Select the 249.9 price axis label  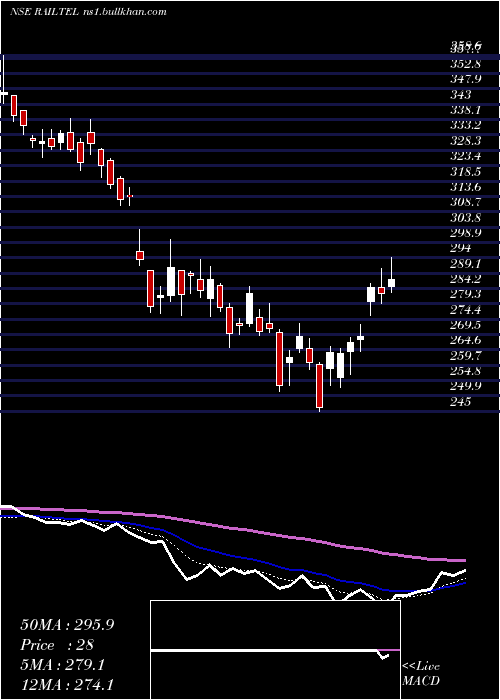(x=466, y=387)
